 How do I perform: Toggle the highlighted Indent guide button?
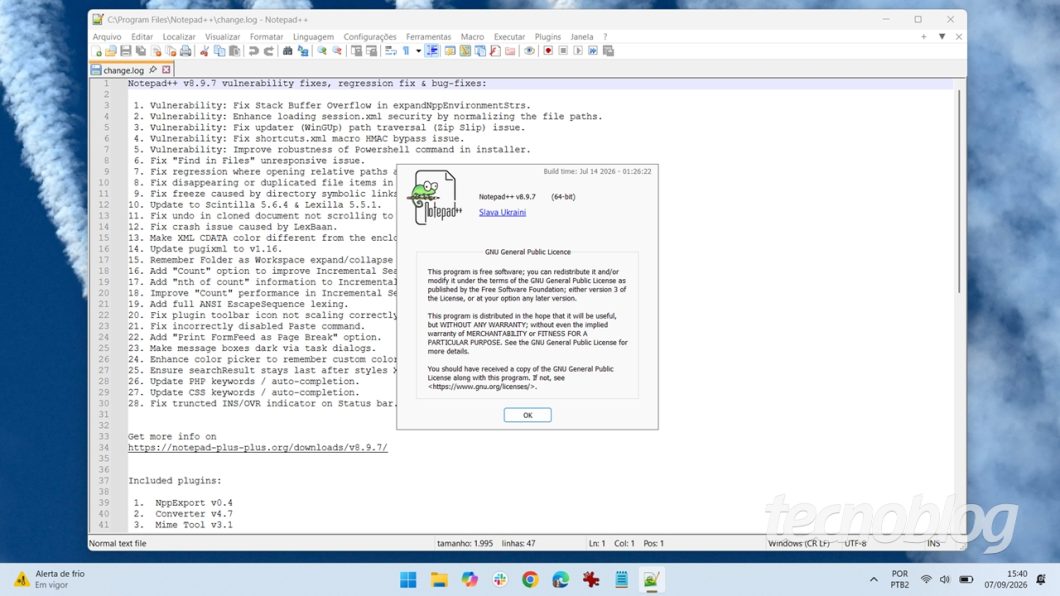(x=433, y=51)
